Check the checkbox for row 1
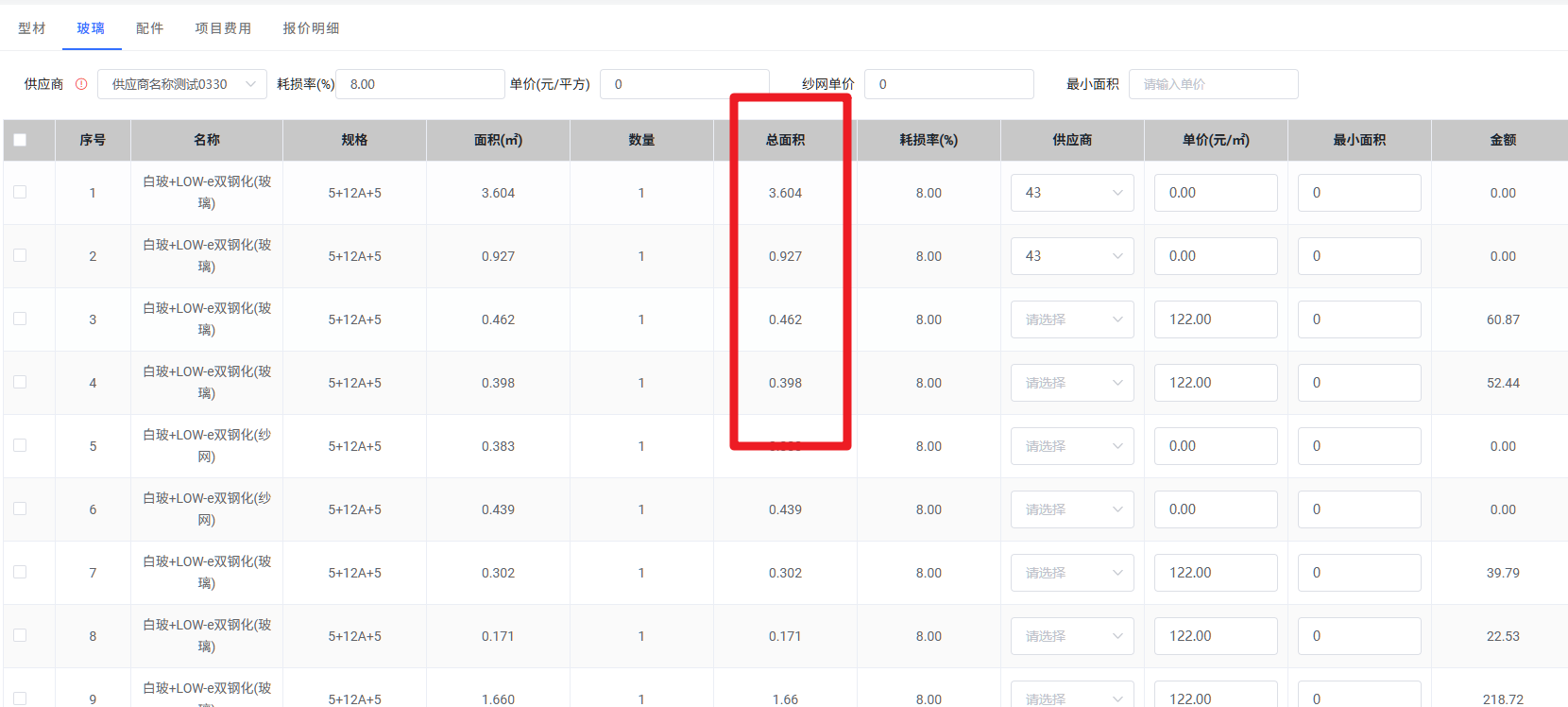 click(20, 192)
